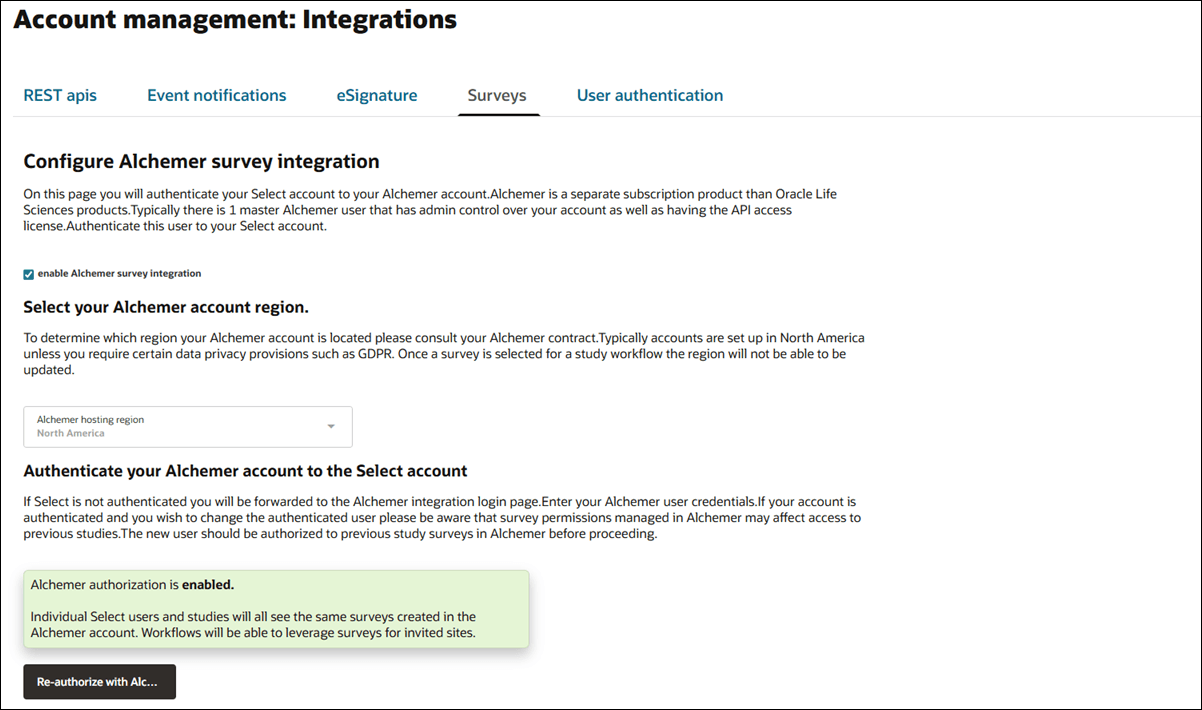Click North America inside the hosting region field

coord(71,433)
